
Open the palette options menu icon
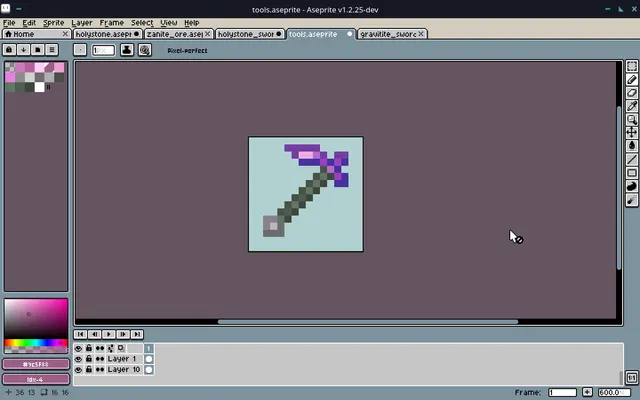pyautogui.click(x=51, y=50)
